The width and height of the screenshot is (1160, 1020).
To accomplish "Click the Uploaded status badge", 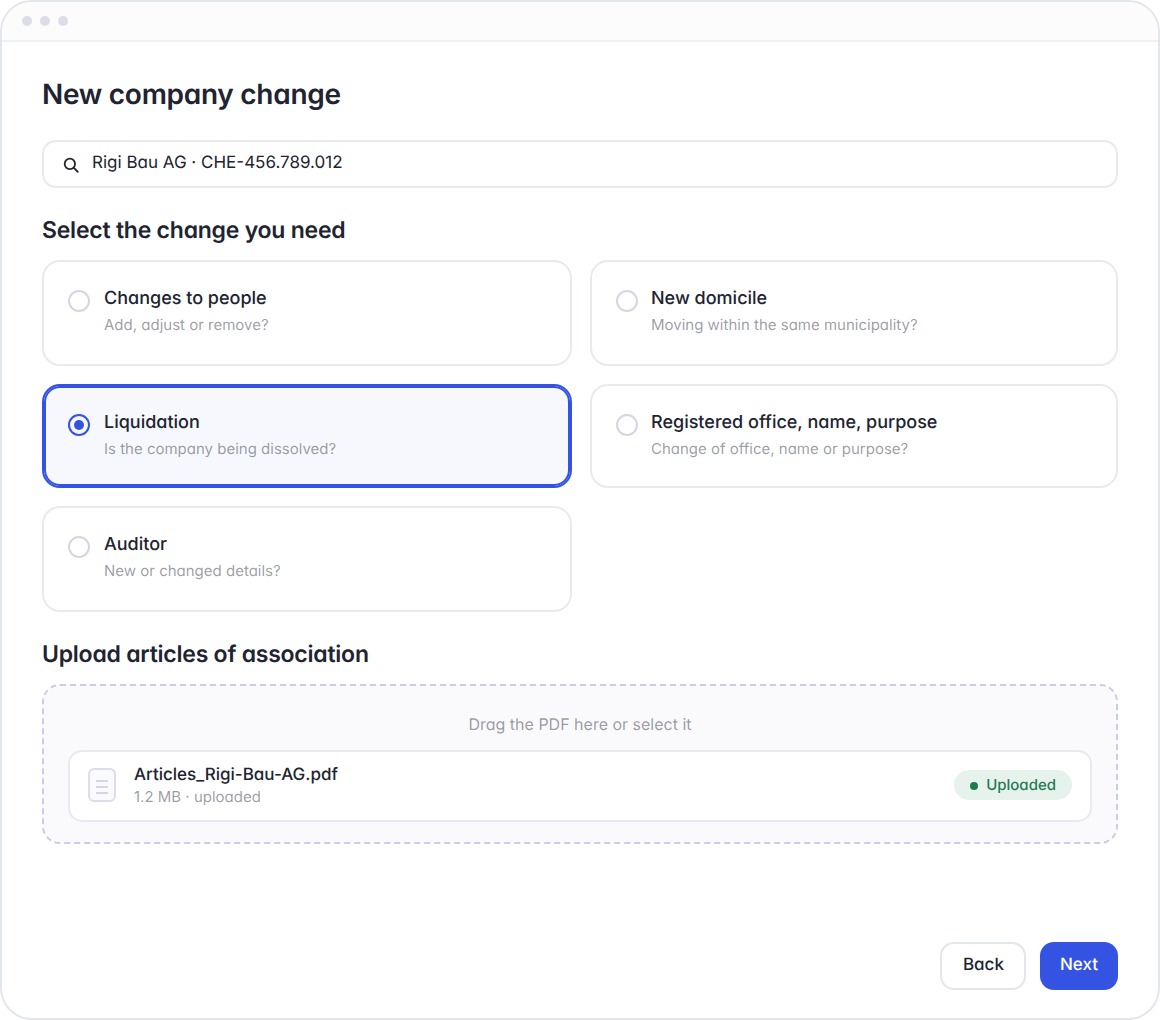I will click(1012, 785).
